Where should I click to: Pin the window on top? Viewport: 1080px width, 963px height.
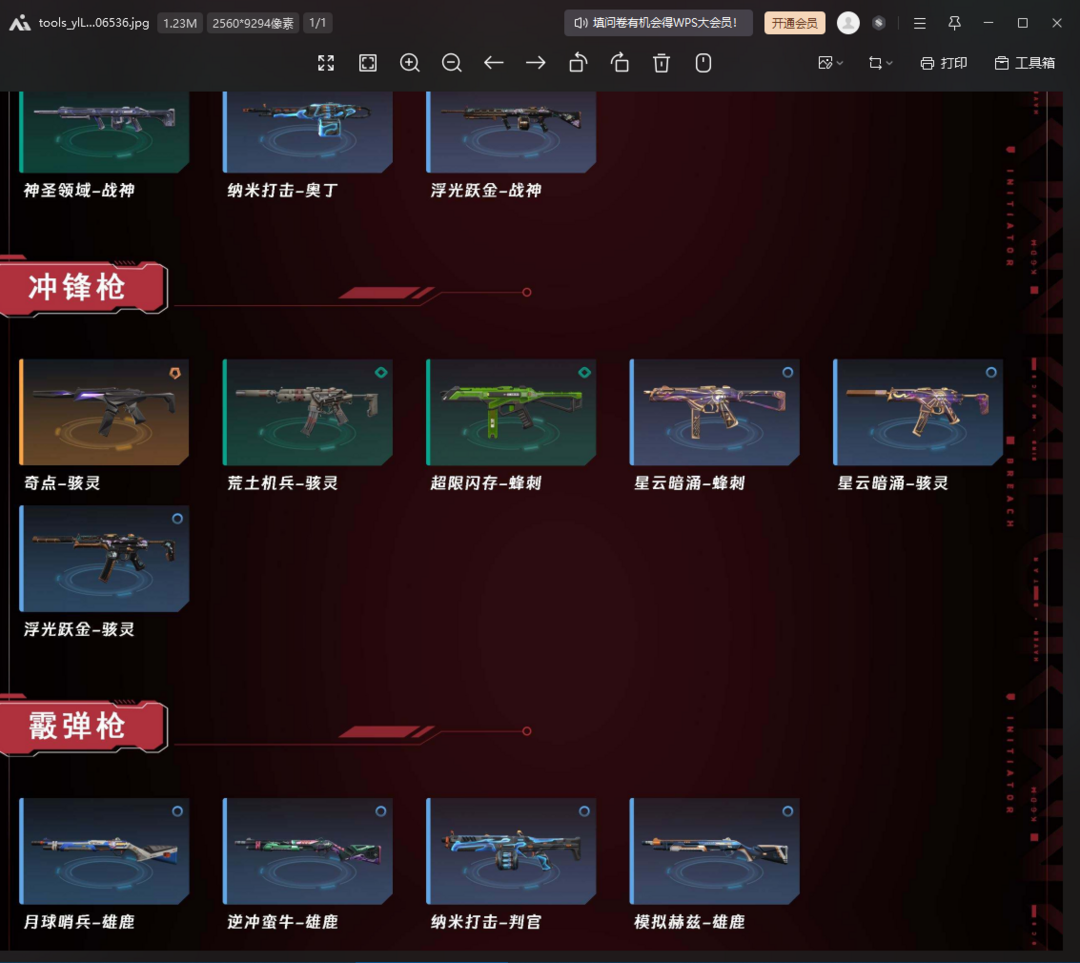coord(954,23)
